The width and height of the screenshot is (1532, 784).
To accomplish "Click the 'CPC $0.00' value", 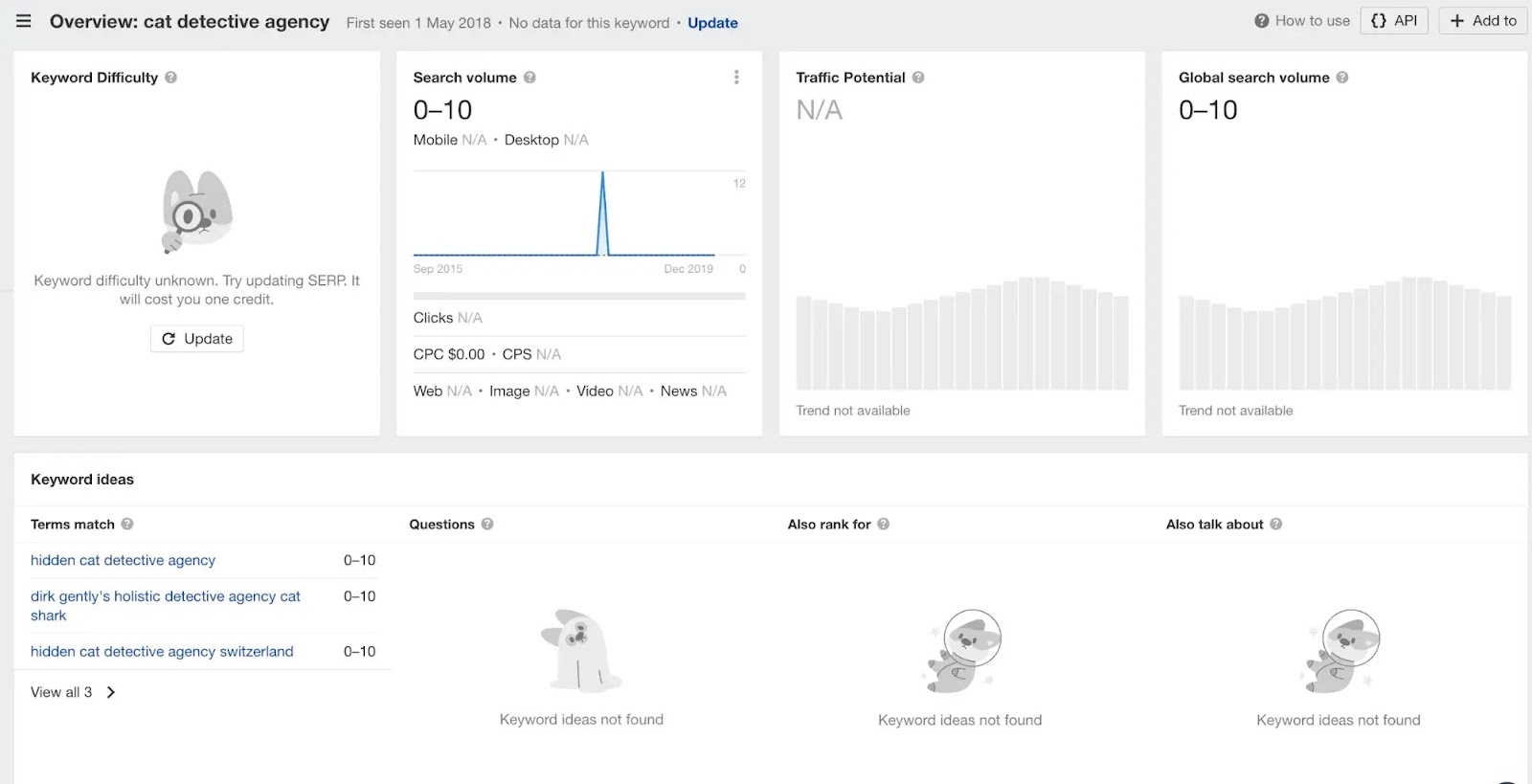I will (449, 354).
